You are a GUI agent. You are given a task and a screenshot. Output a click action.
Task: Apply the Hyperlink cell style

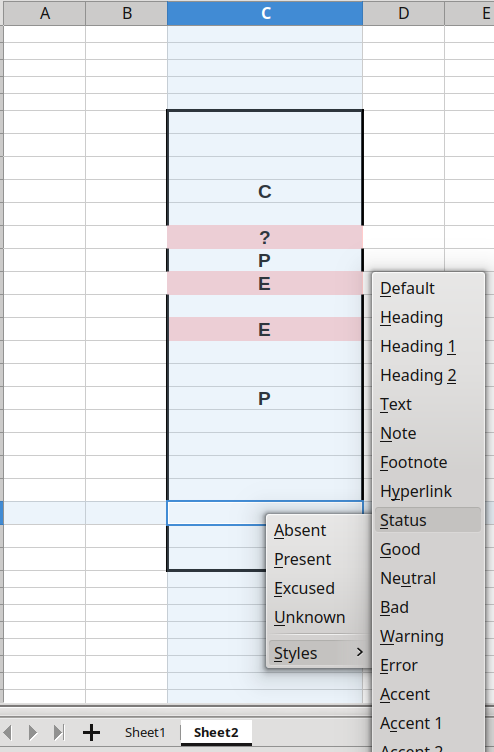428,491
